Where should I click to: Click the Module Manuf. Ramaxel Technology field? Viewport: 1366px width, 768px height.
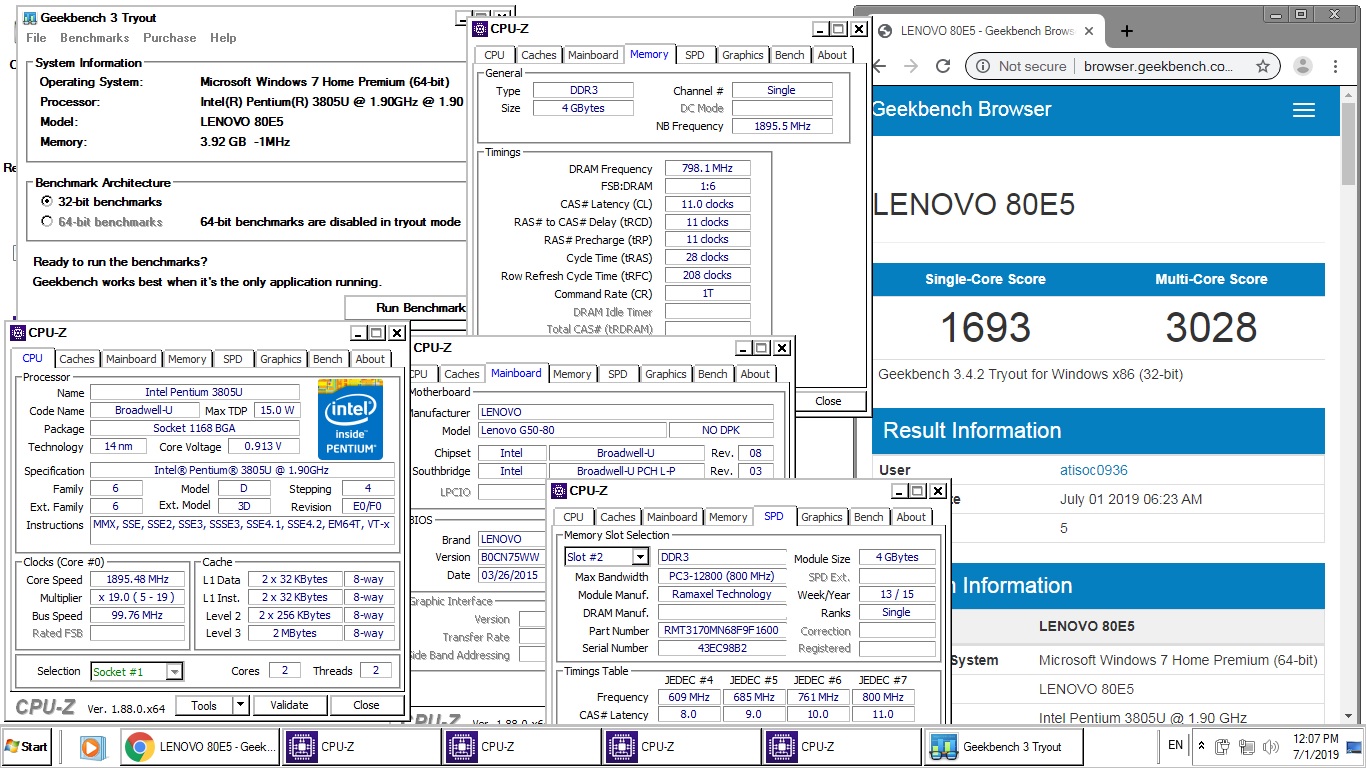pos(721,594)
